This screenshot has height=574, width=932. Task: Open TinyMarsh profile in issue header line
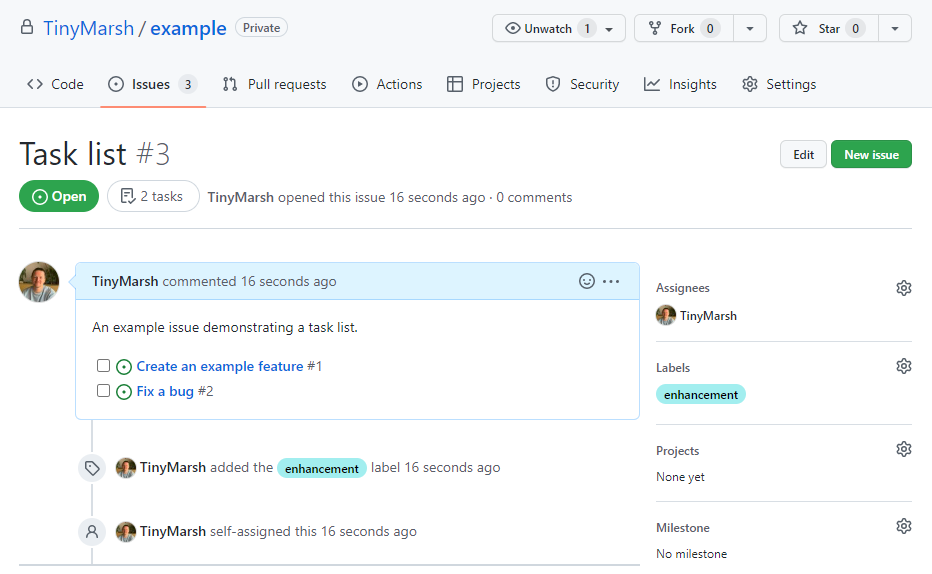240,197
